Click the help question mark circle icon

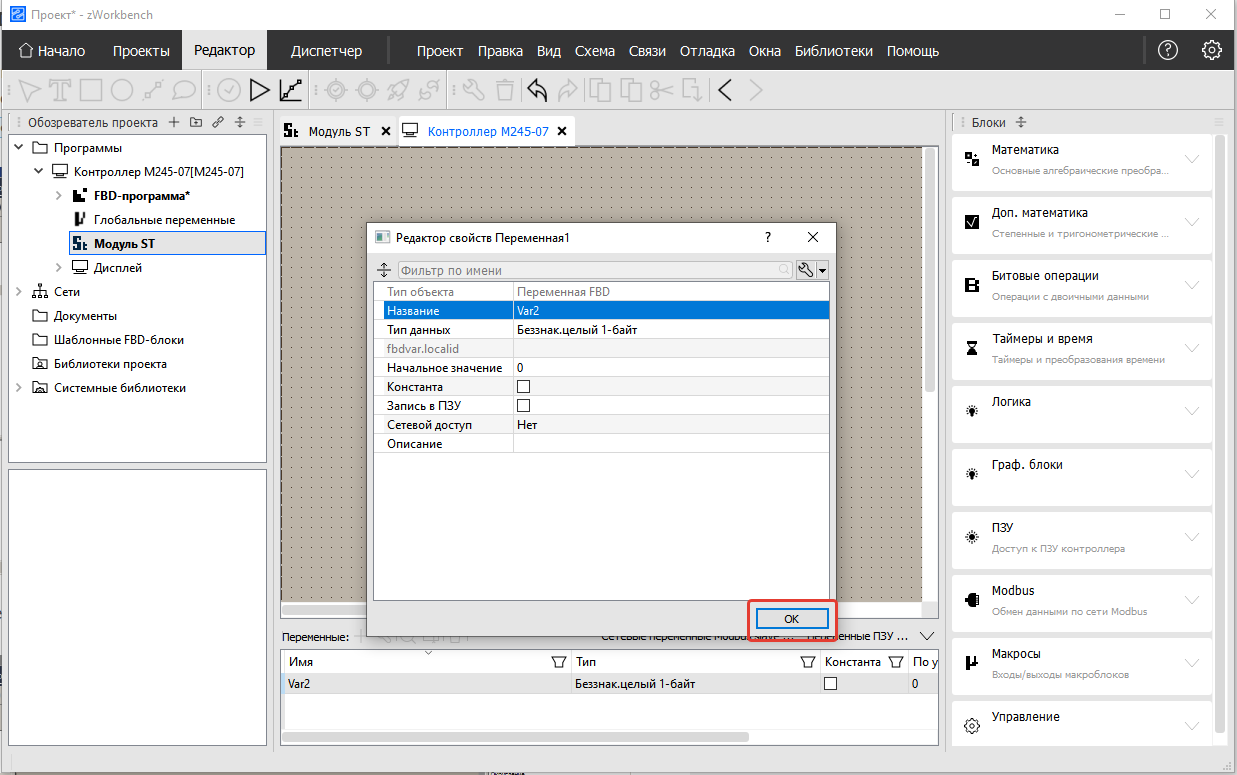pos(1167,50)
